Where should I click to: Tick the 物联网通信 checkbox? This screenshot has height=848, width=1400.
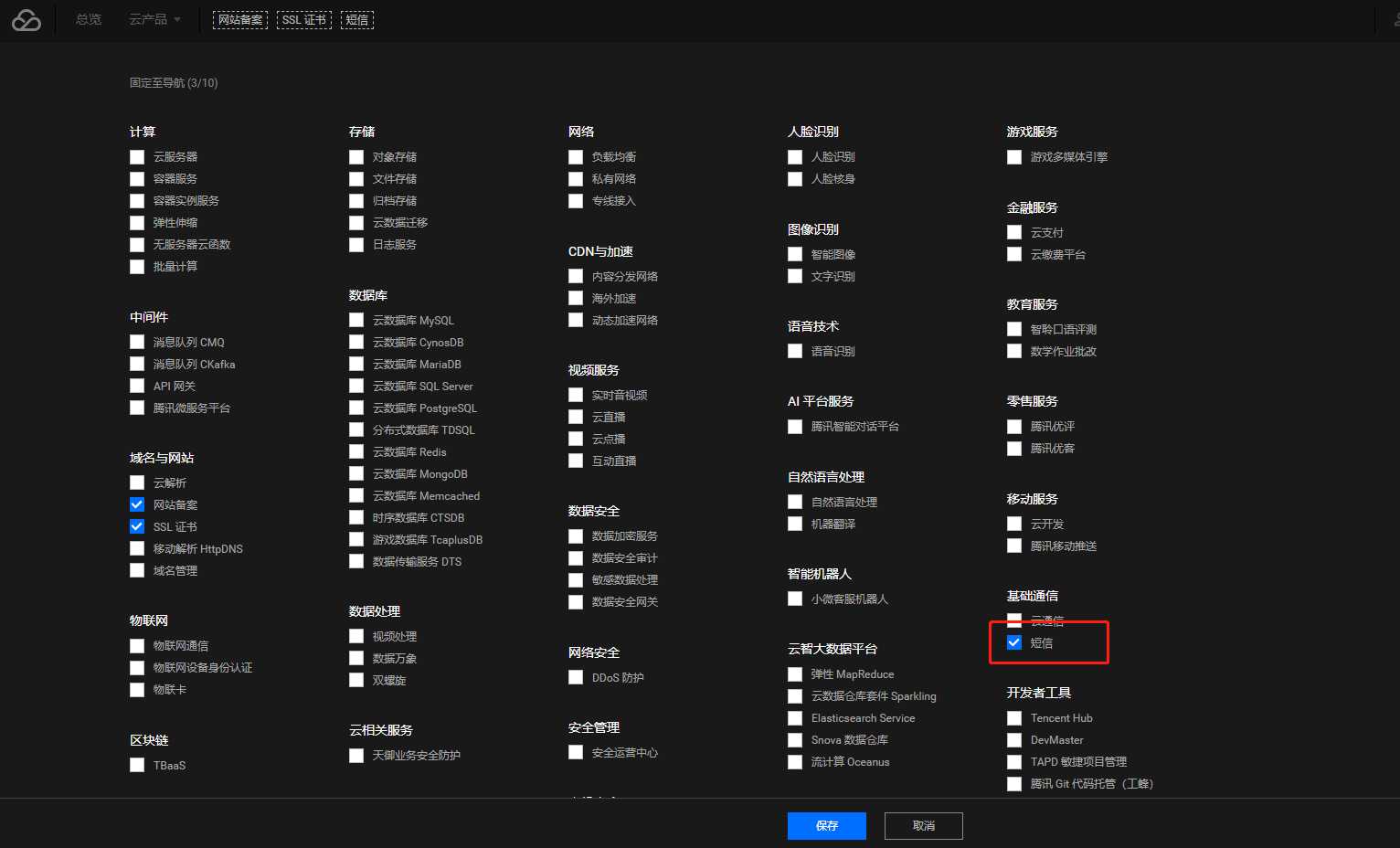137,646
